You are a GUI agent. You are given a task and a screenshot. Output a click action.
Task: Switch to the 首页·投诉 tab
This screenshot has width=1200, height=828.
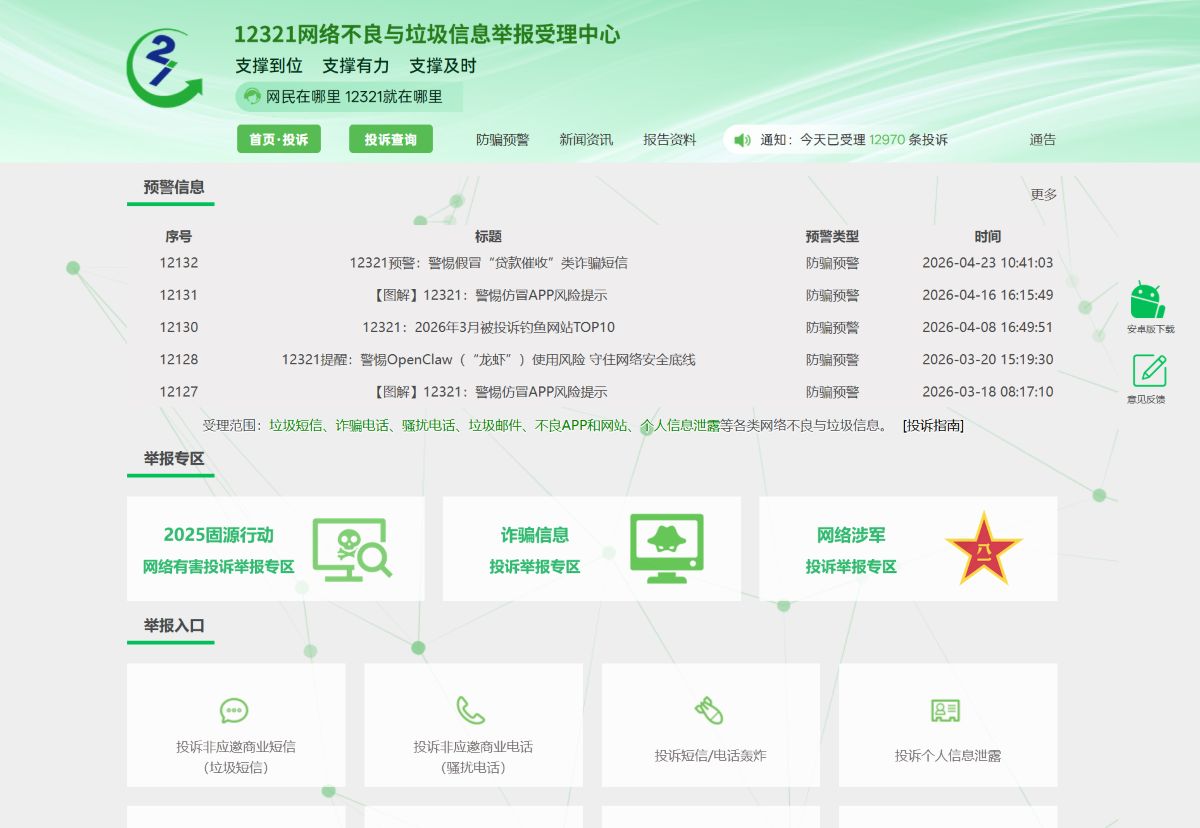[278, 138]
